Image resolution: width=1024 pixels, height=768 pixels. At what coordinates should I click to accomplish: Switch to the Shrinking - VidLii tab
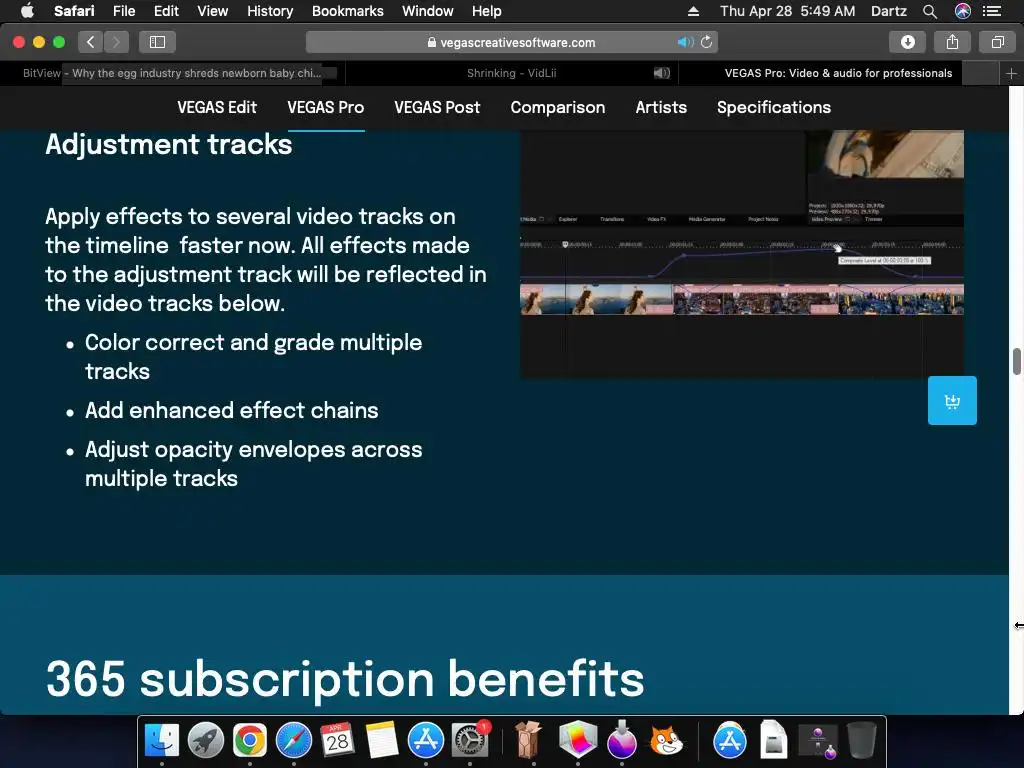512,73
